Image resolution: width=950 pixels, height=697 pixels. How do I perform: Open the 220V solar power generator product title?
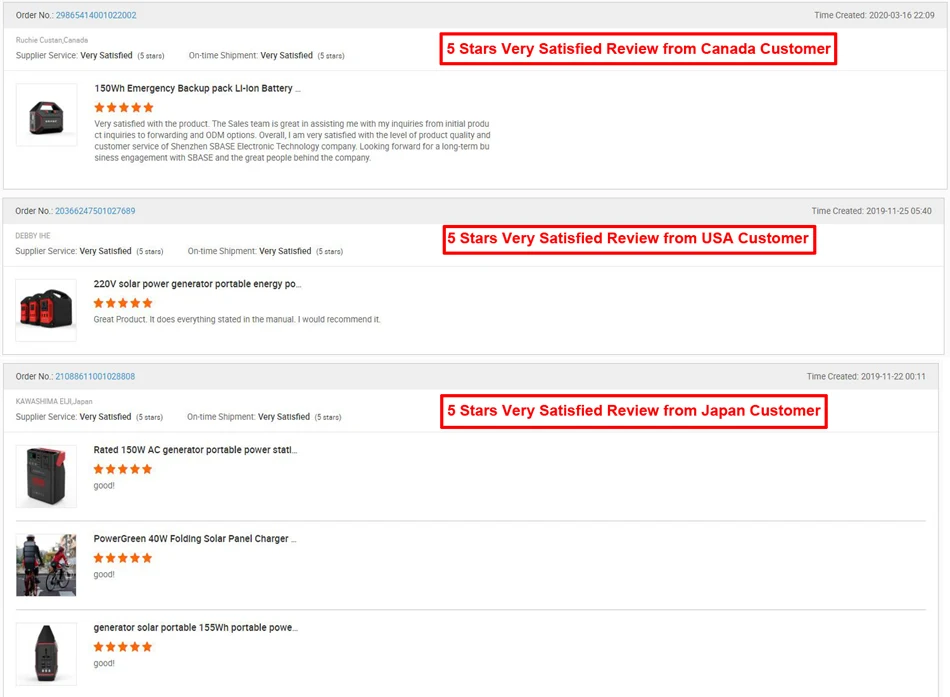(x=197, y=284)
